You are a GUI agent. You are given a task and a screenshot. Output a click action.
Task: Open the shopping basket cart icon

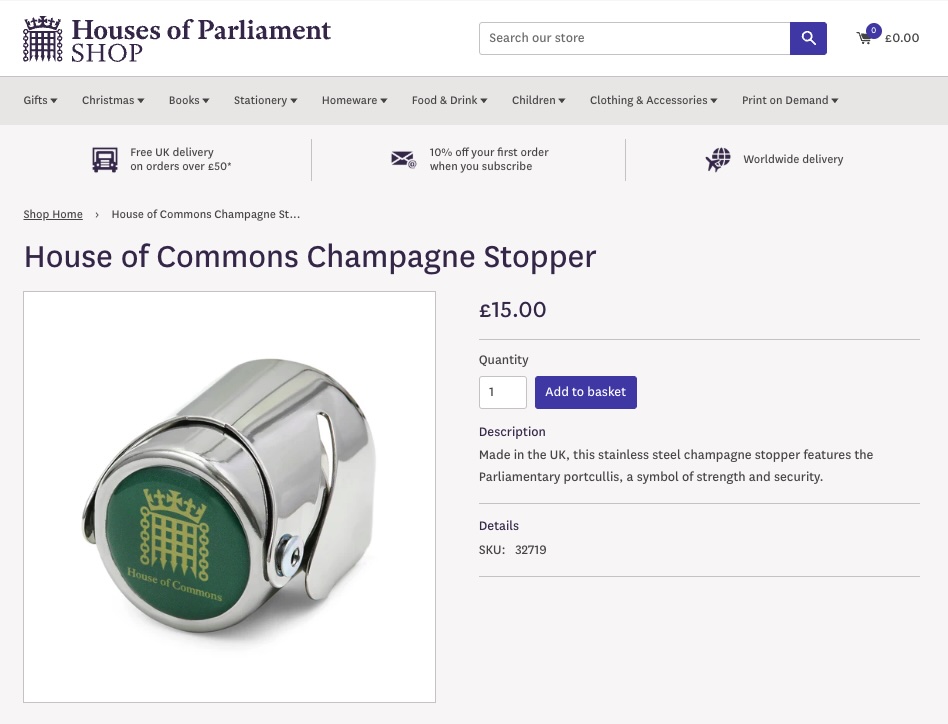(864, 38)
